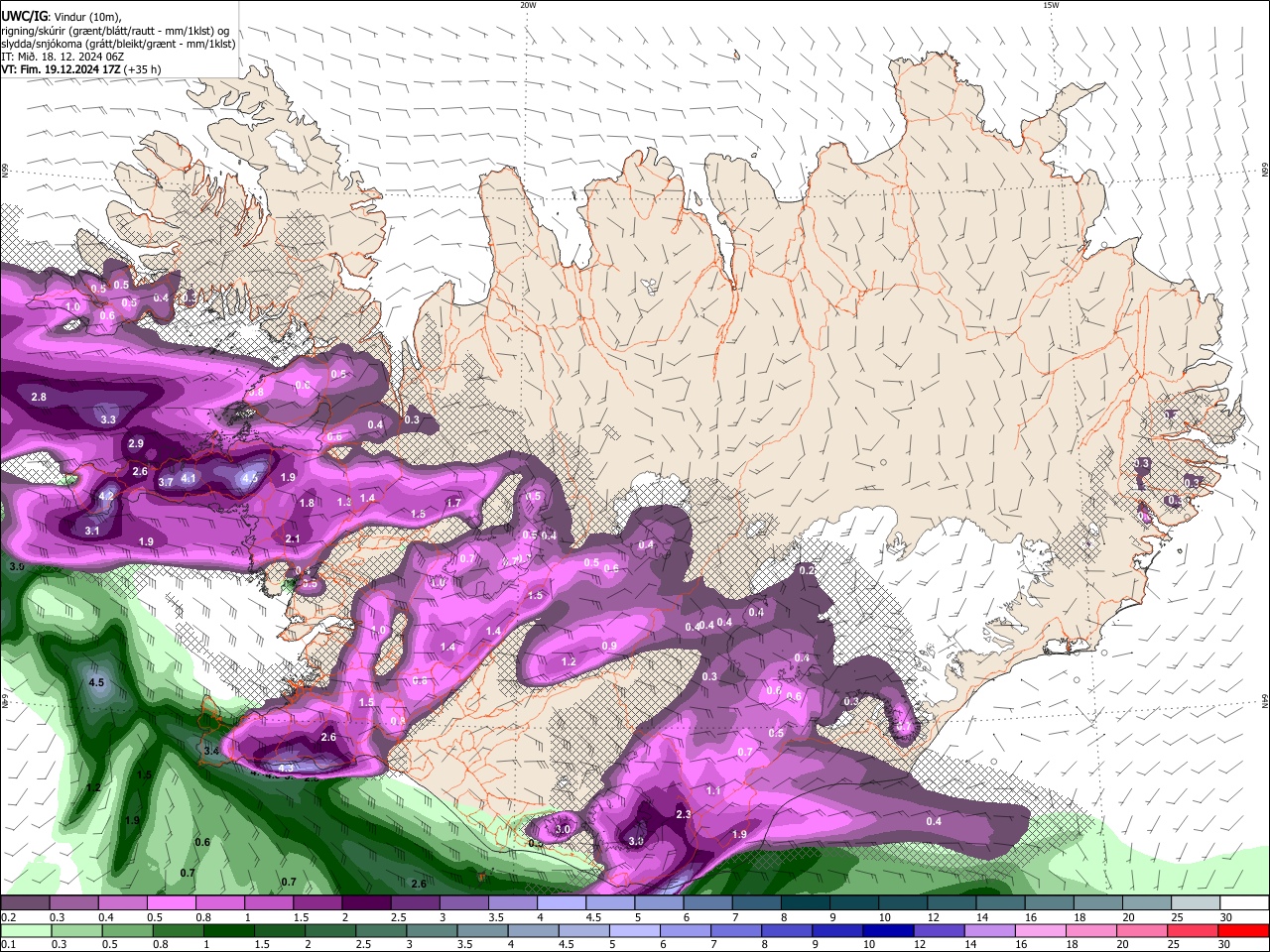Click the '0.2' snow value on the map
1270x952 pixels.
tap(807, 569)
